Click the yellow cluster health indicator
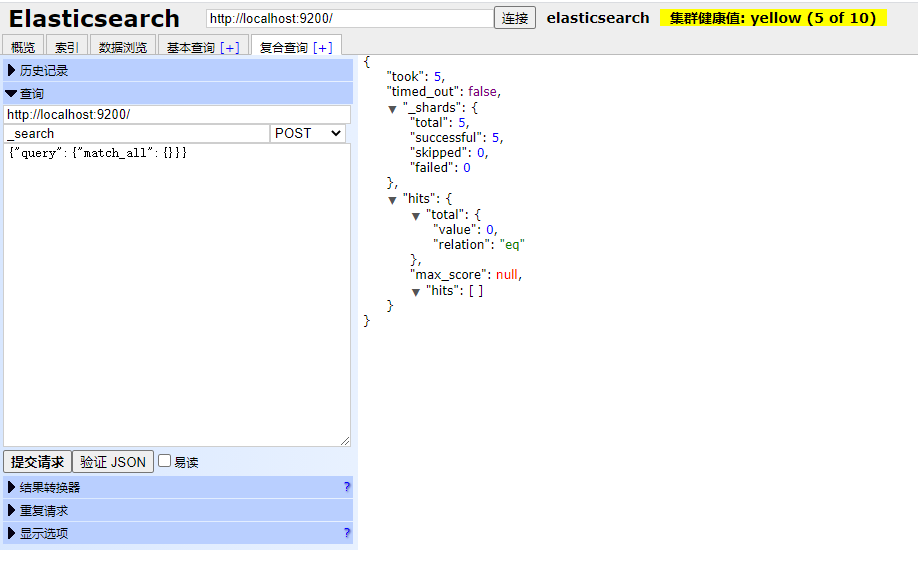 coord(773,18)
